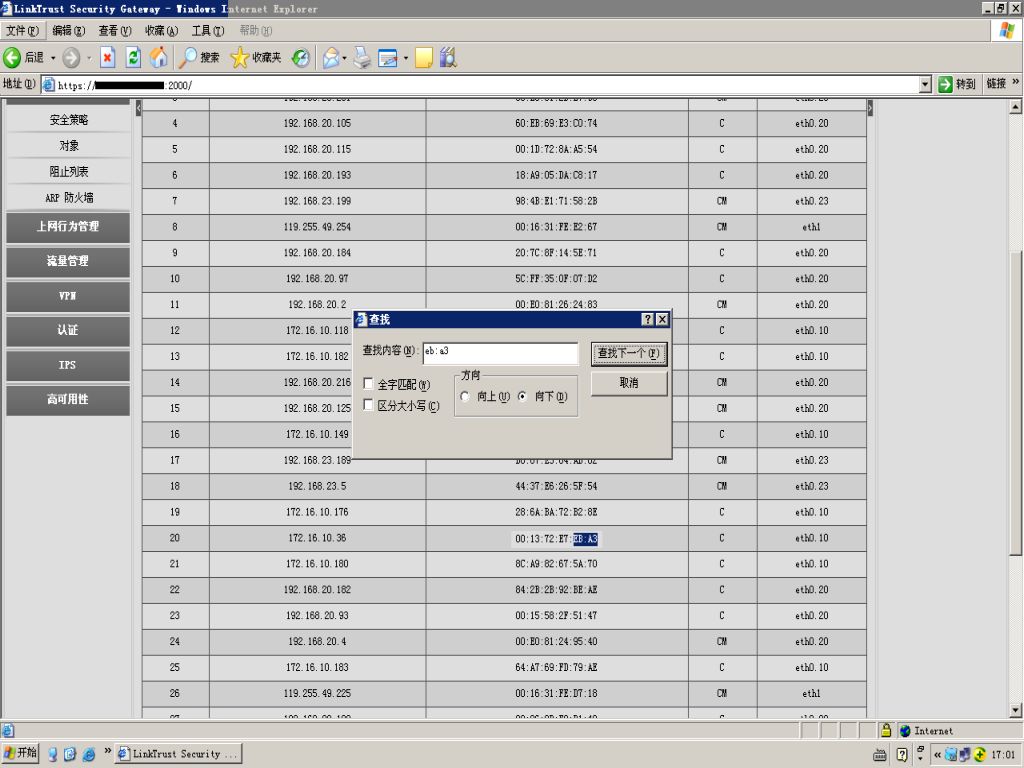Click the Go arrow next to address bar
The width and height of the screenshot is (1024, 768).
[x=945, y=84]
